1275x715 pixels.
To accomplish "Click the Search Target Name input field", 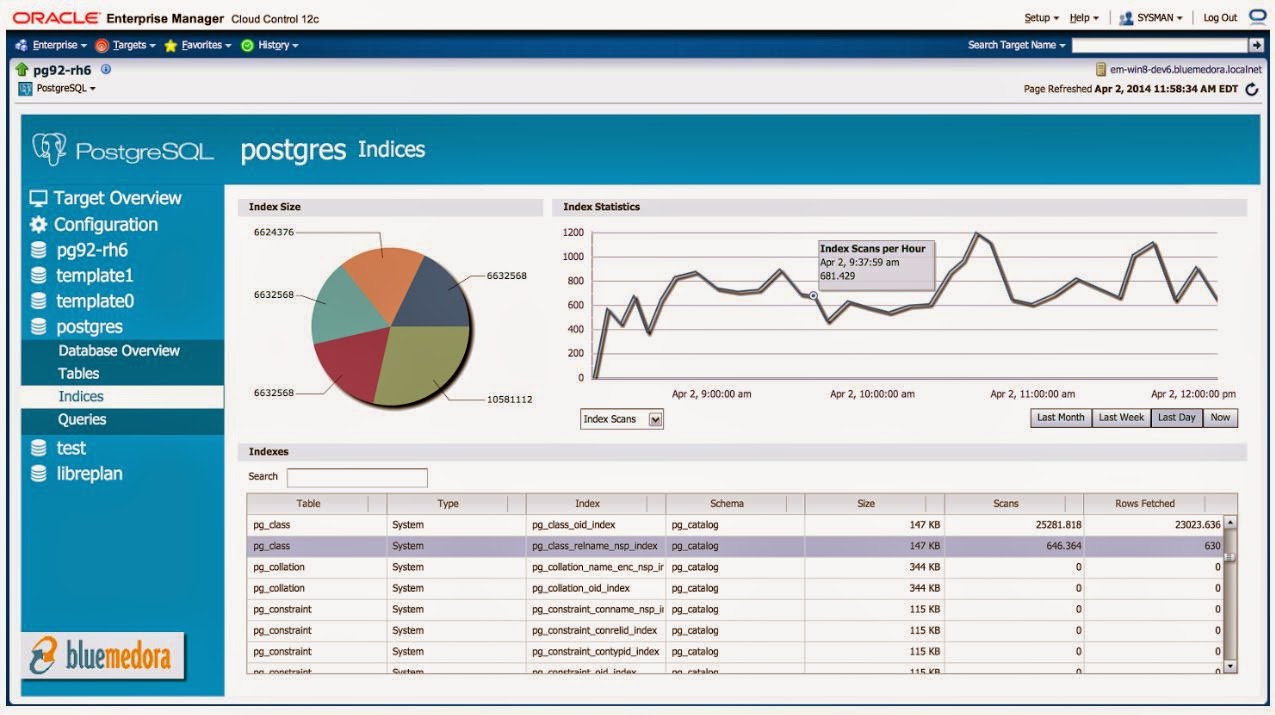I will (1160, 45).
